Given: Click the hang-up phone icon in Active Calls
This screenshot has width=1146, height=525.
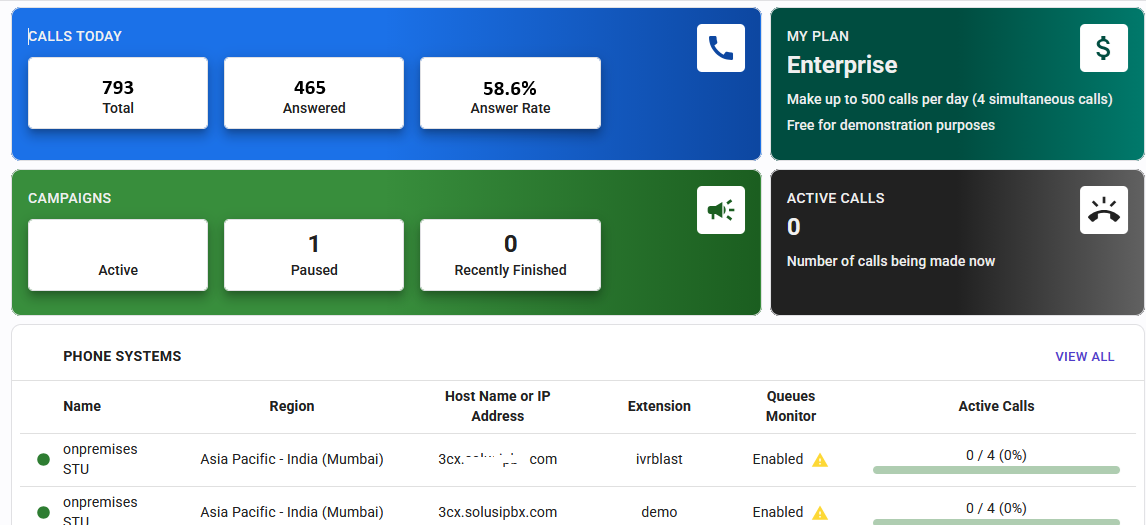Looking at the screenshot, I should 1103,210.
